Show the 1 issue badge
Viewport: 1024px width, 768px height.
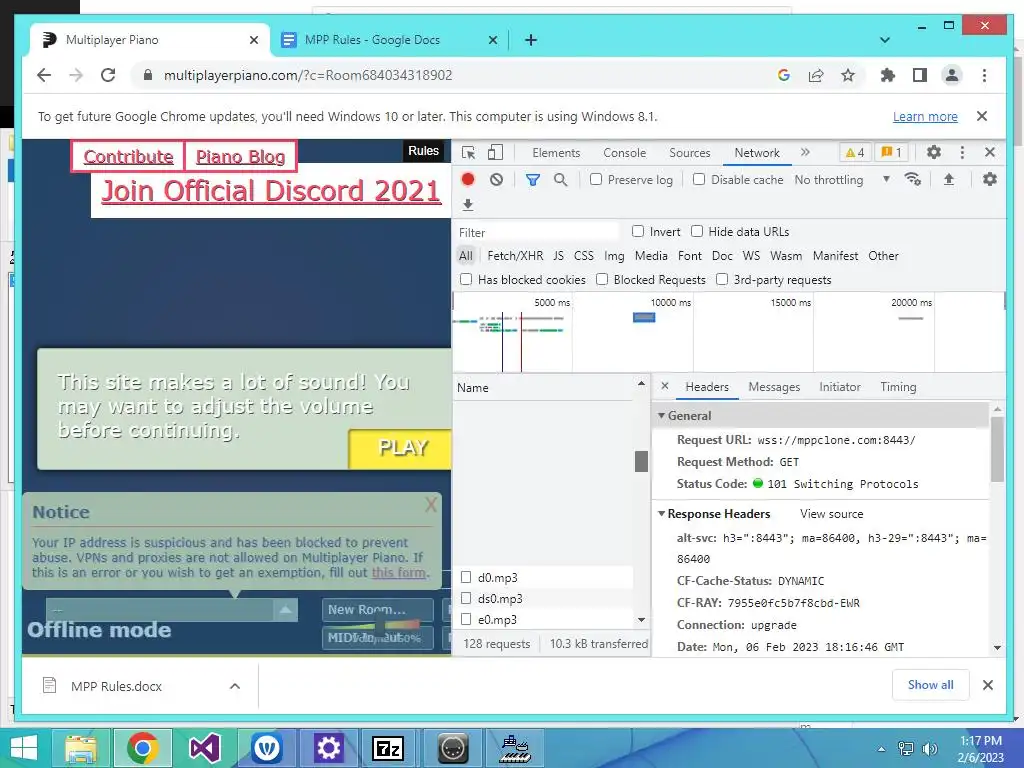(x=891, y=153)
